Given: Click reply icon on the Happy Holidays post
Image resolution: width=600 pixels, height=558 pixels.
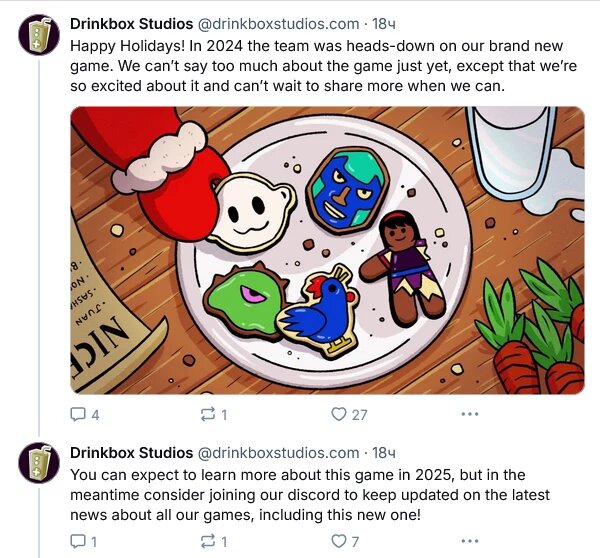Looking at the screenshot, I should (79, 414).
